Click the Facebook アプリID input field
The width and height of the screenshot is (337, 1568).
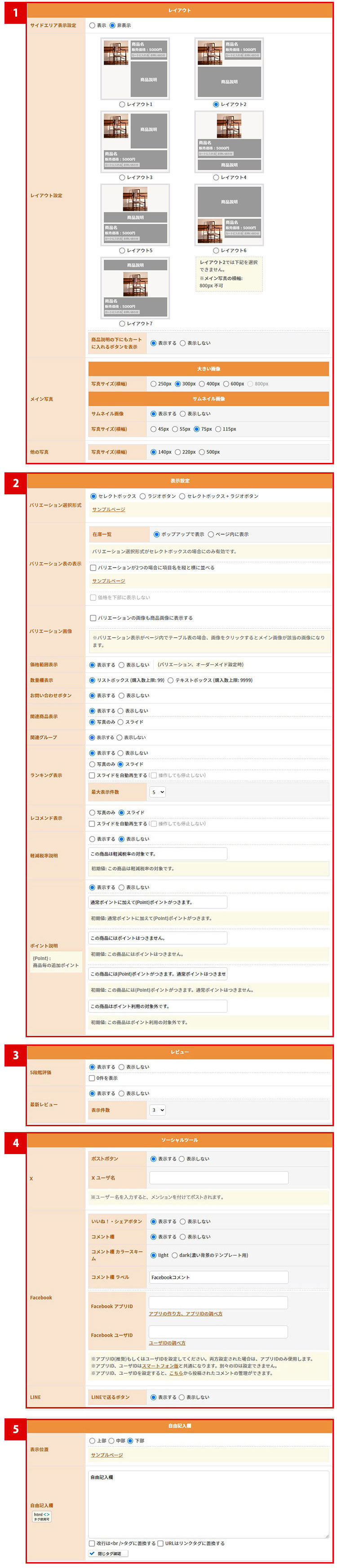point(219,1302)
